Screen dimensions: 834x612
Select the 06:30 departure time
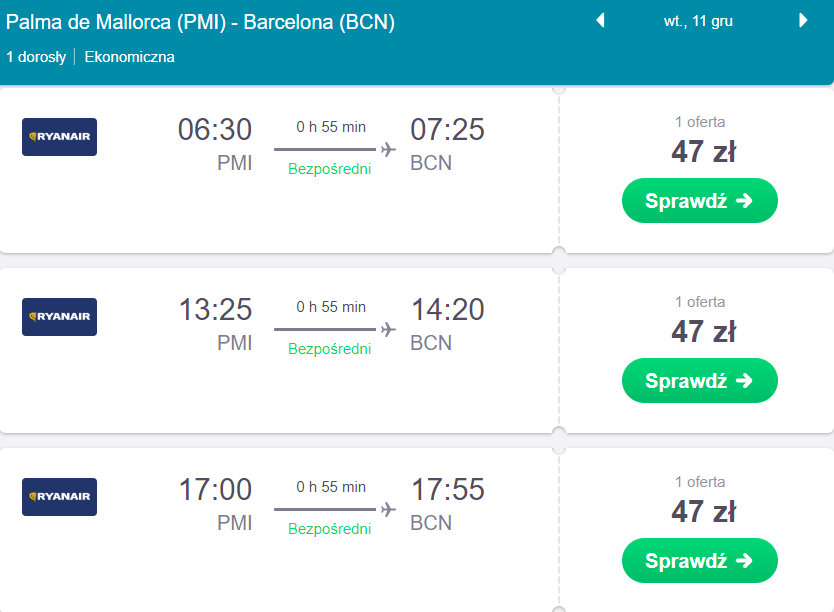pyautogui.click(x=215, y=129)
